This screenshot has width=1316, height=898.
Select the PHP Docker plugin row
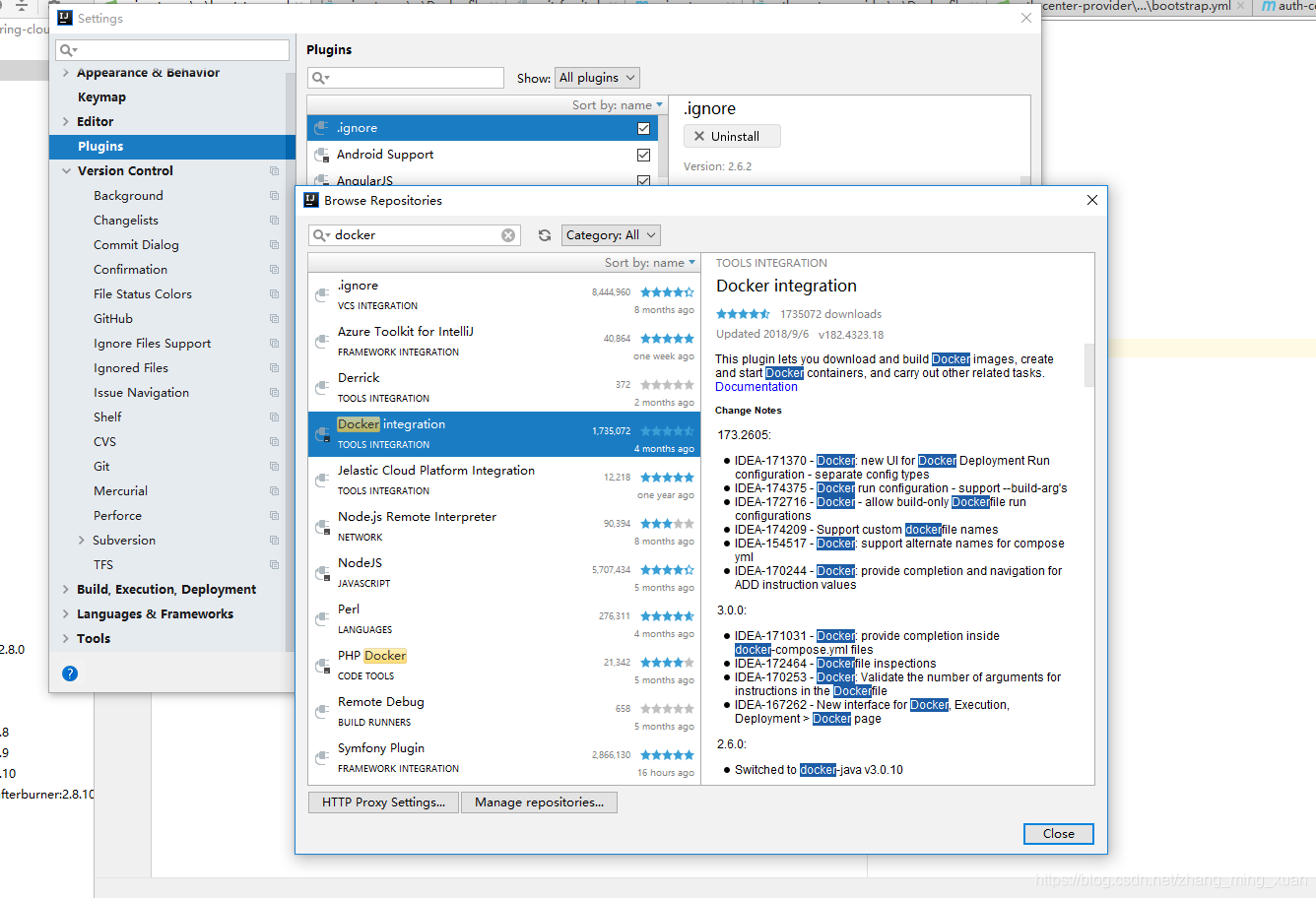502,666
